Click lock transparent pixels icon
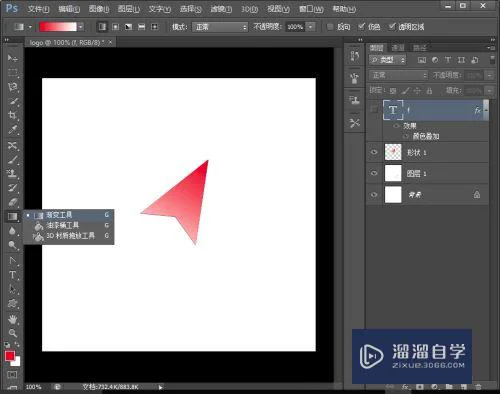This screenshot has width=500, height=394. coord(393,91)
